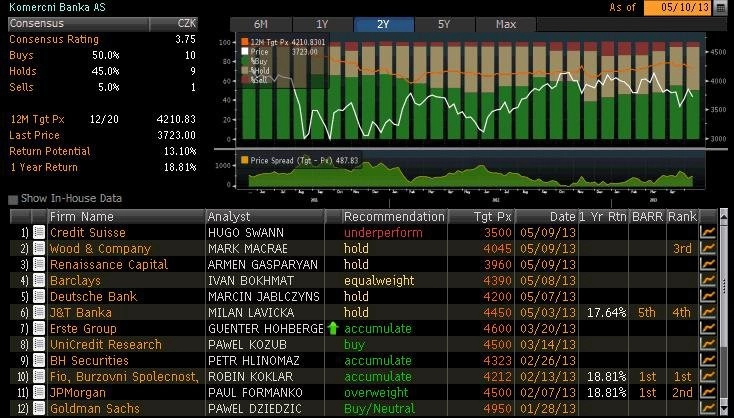Screen dimensions: 734x418
Task: Show chart icon for UniCredit Research row
Action: [x=708, y=344]
